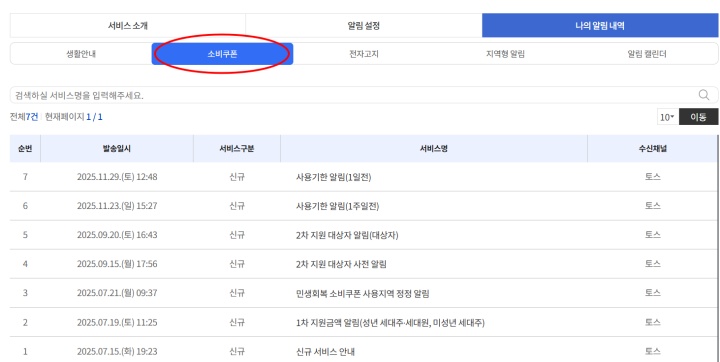Click the 서비스명 column header
Screen dimensions: 720x362
434,148
